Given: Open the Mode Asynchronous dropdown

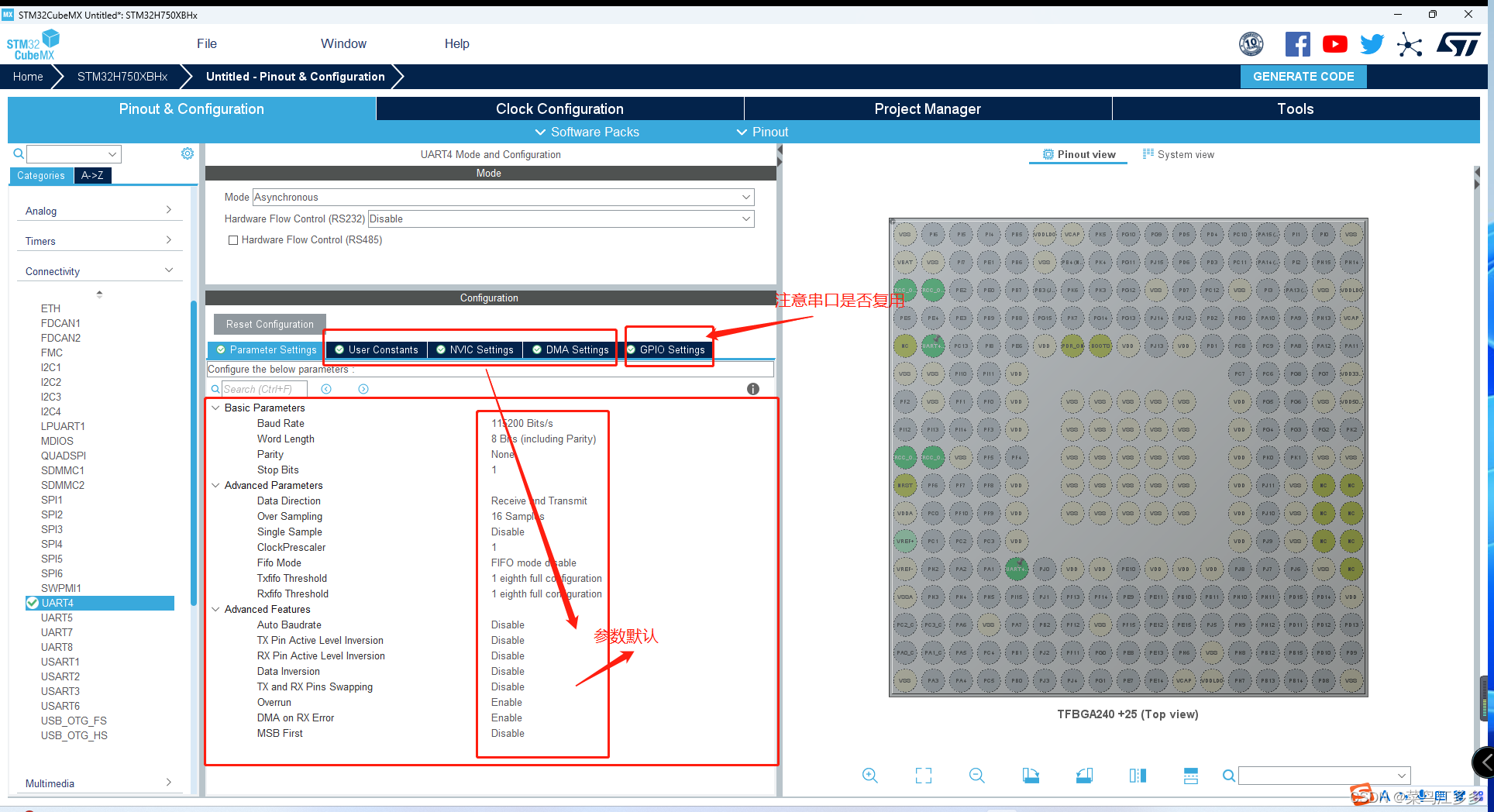Looking at the screenshot, I should click(x=503, y=197).
